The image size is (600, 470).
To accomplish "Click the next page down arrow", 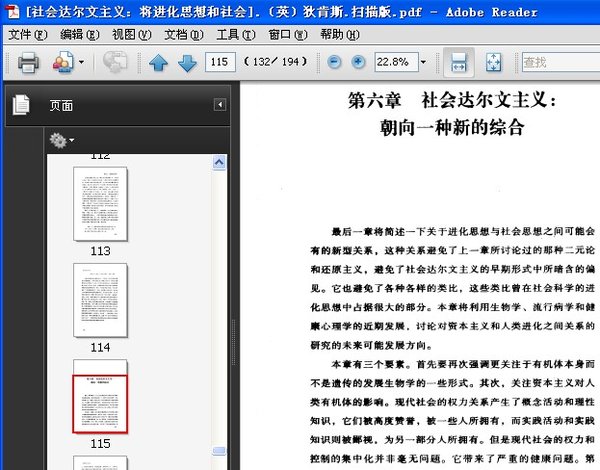I will point(186,63).
